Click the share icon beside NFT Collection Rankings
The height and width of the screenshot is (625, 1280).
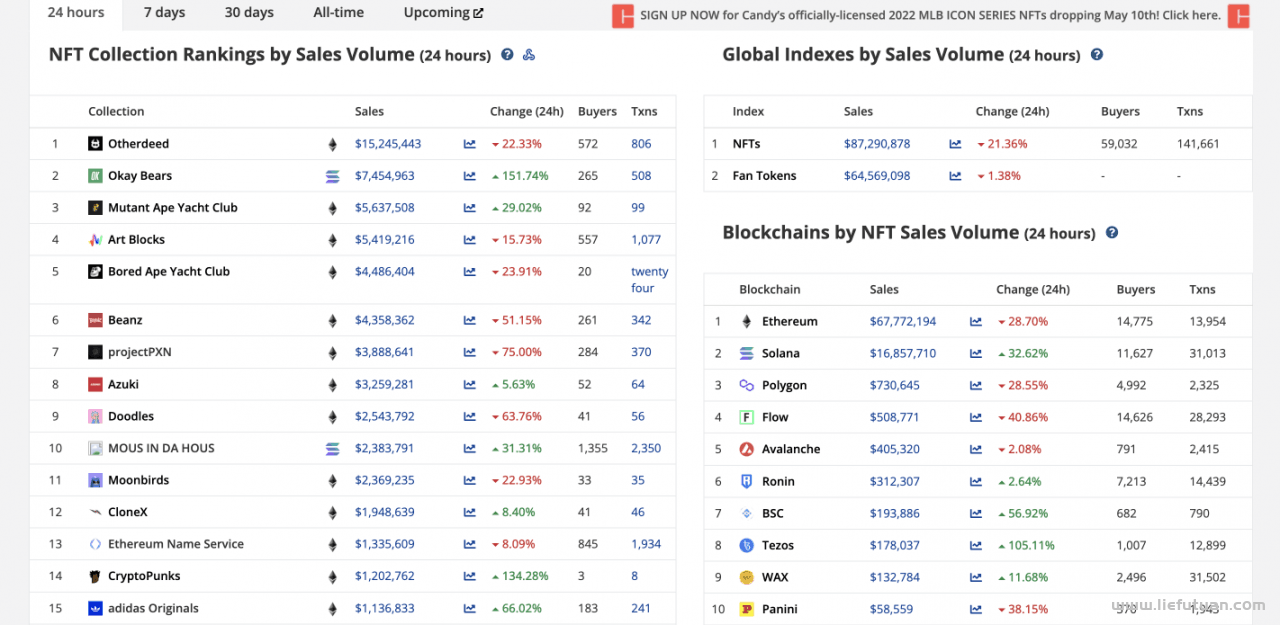click(529, 55)
